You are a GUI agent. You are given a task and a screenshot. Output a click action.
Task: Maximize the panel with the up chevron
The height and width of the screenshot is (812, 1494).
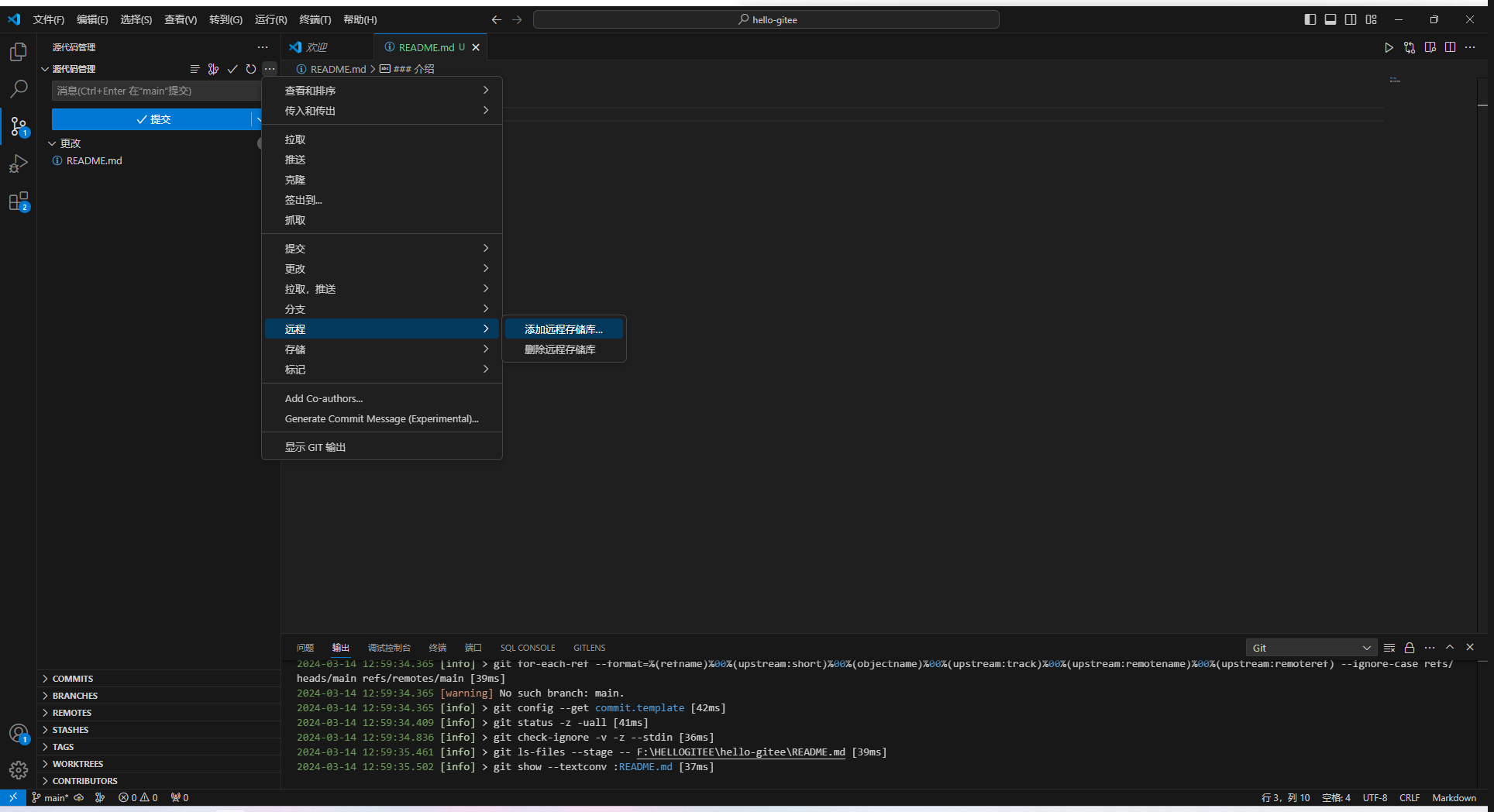pos(1450,648)
